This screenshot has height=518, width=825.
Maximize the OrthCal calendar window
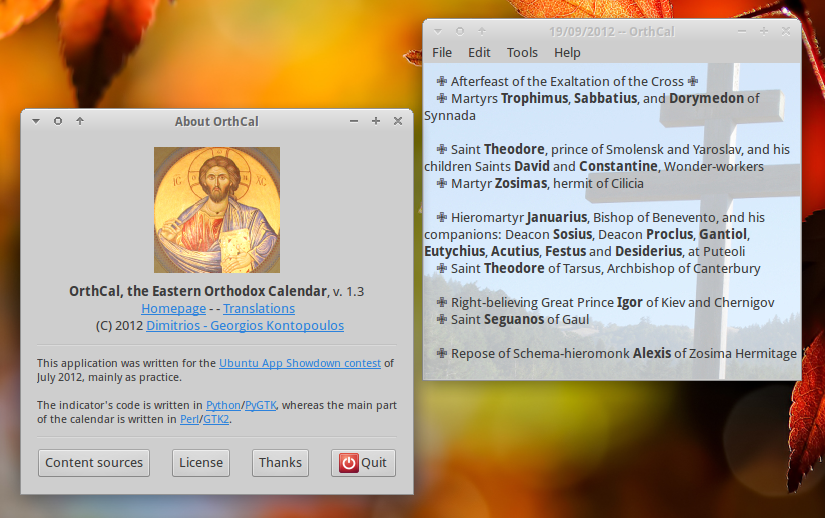pyautogui.click(x=764, y=32)
